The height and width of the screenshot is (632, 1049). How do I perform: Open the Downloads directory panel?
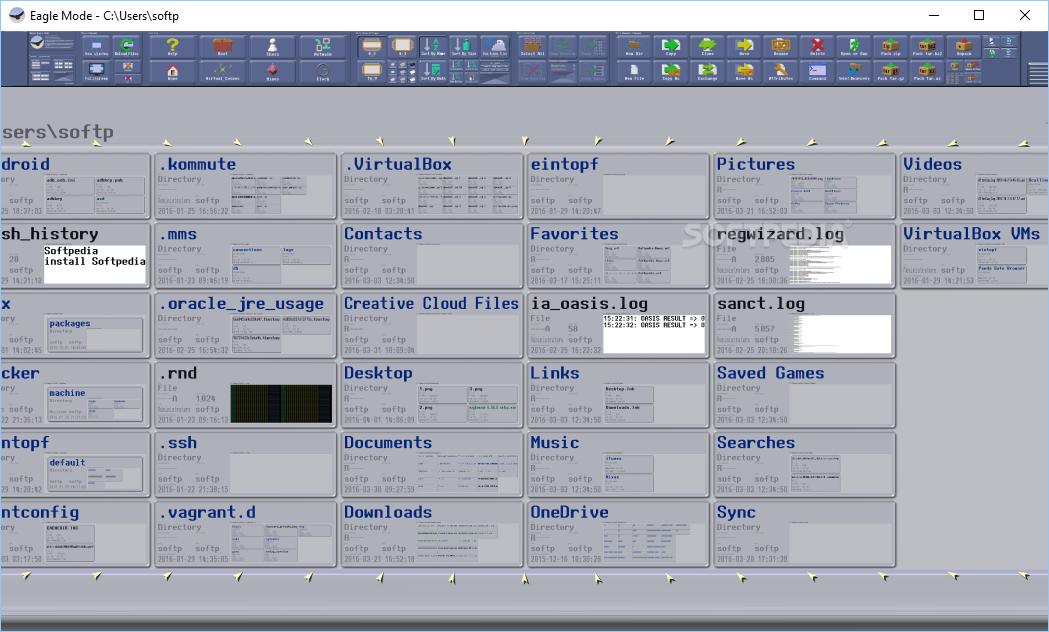(x=432, y=534)
